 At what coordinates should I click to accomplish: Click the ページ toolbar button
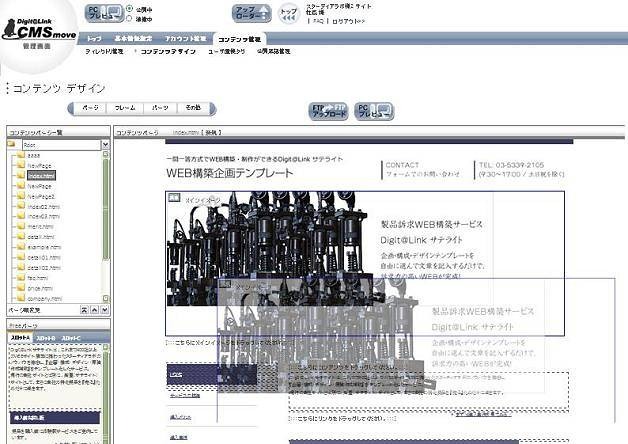91,108
